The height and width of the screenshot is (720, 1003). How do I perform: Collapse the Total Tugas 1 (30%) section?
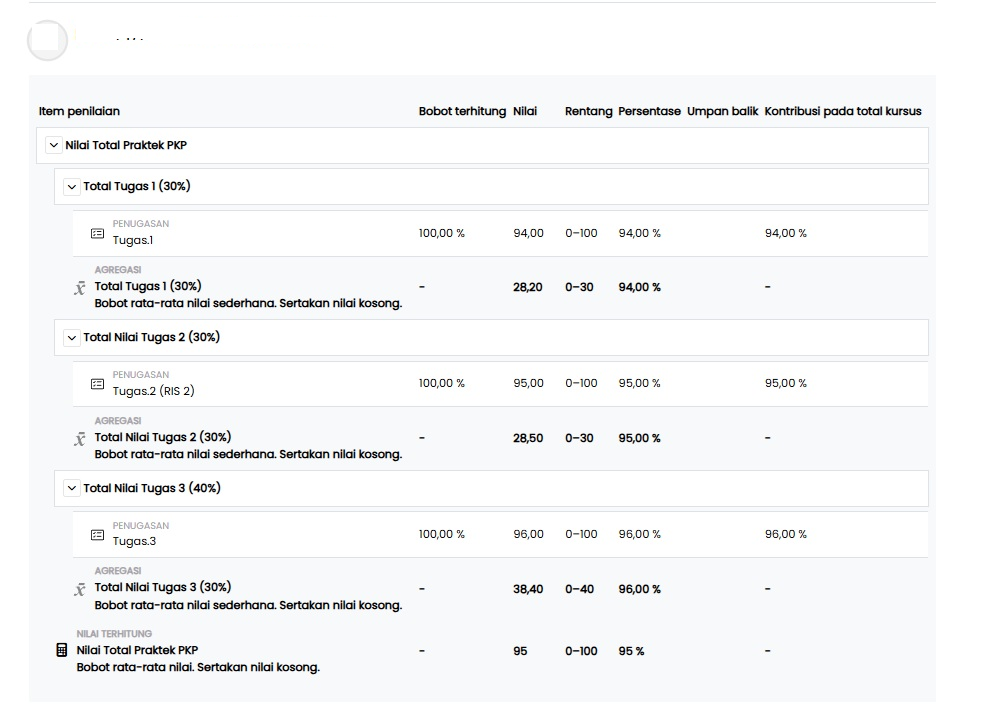click(71, 187)
